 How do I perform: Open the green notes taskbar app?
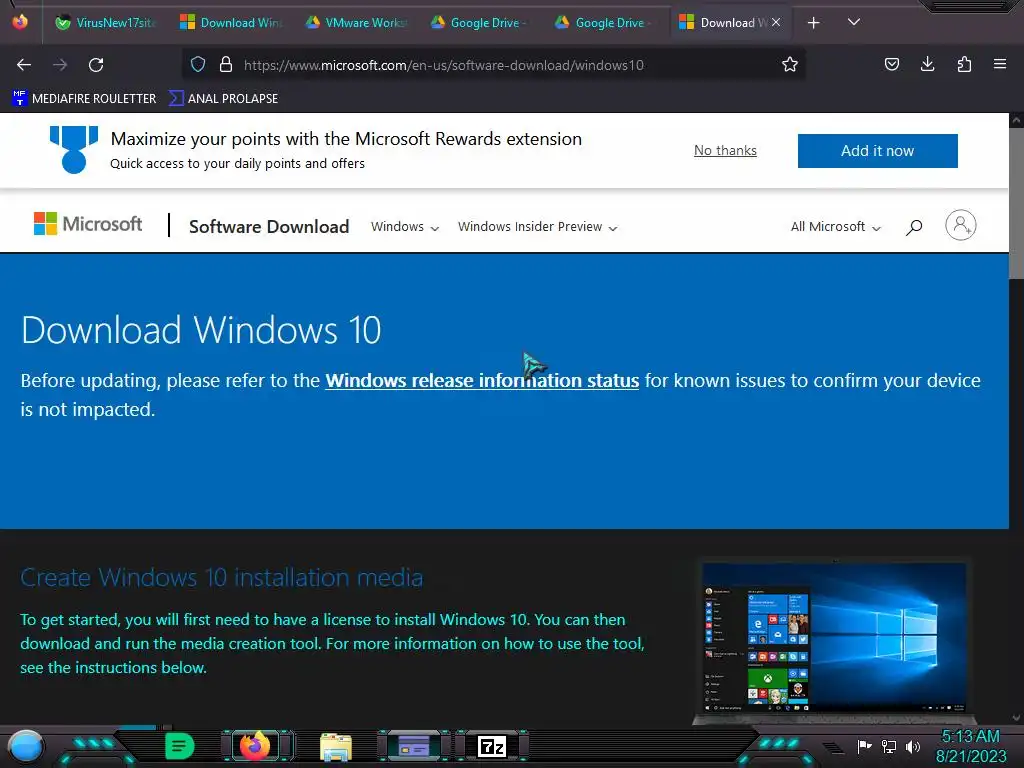(180, 746)
